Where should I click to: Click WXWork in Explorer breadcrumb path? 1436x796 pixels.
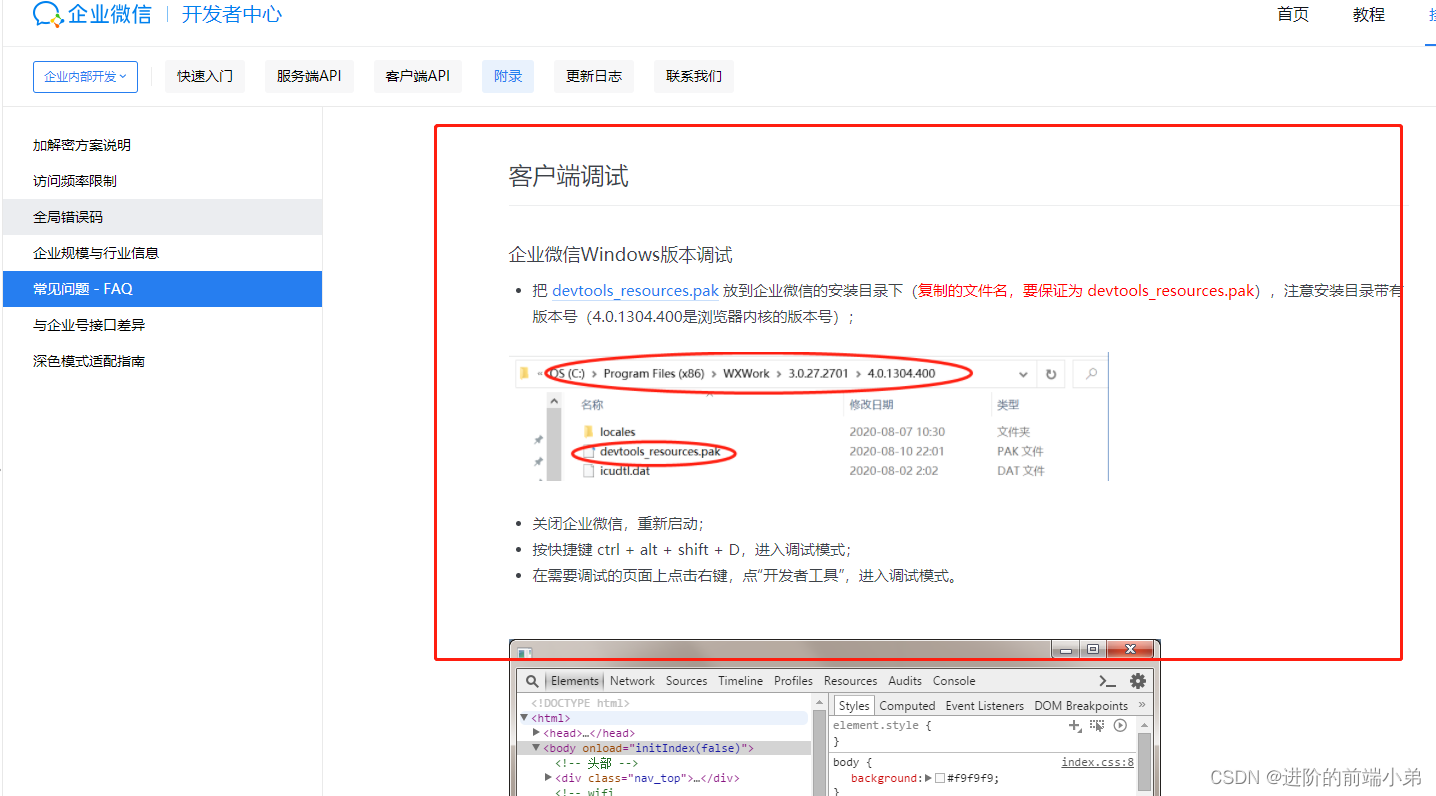[746, 374]
